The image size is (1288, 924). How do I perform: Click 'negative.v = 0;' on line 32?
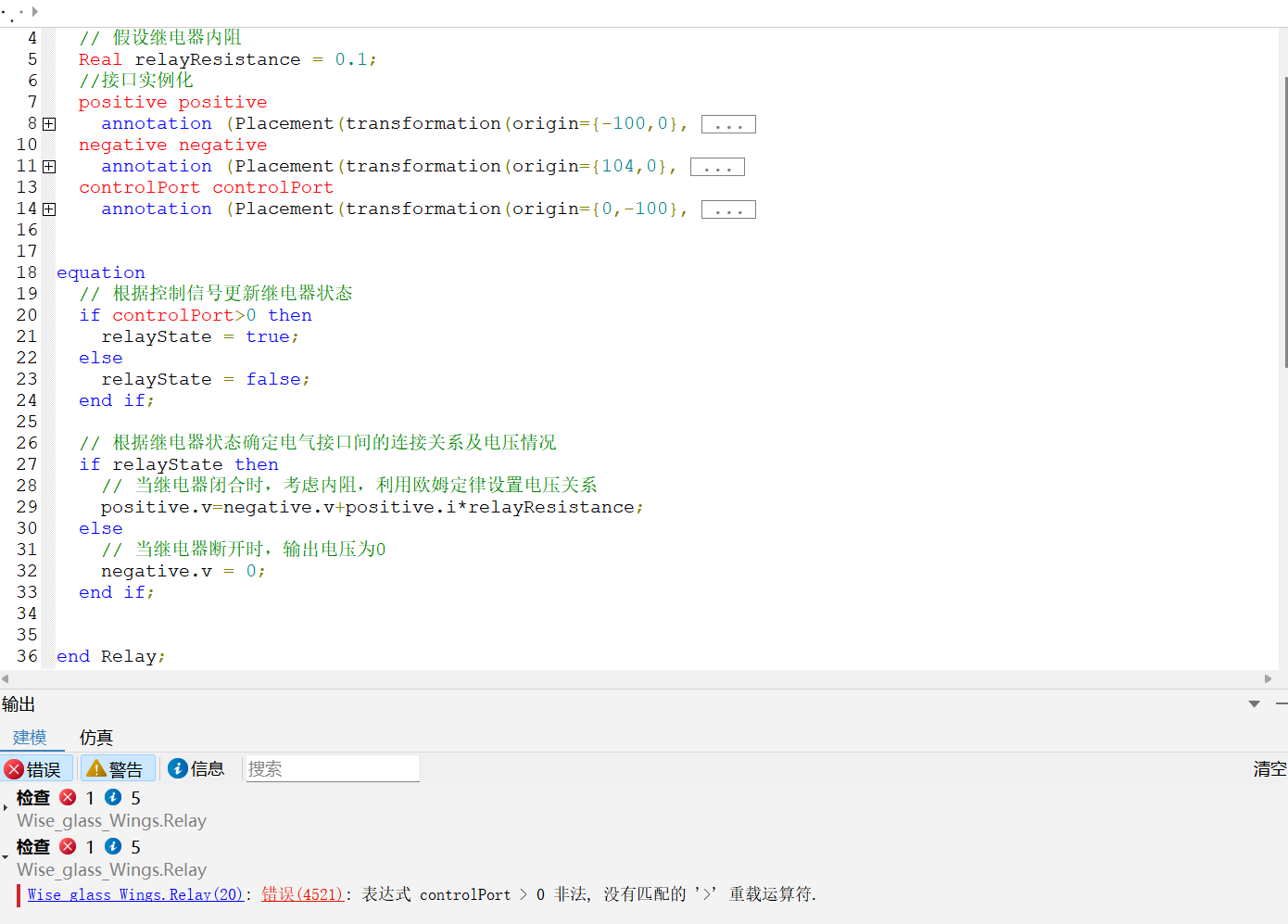tap(183, 571)
